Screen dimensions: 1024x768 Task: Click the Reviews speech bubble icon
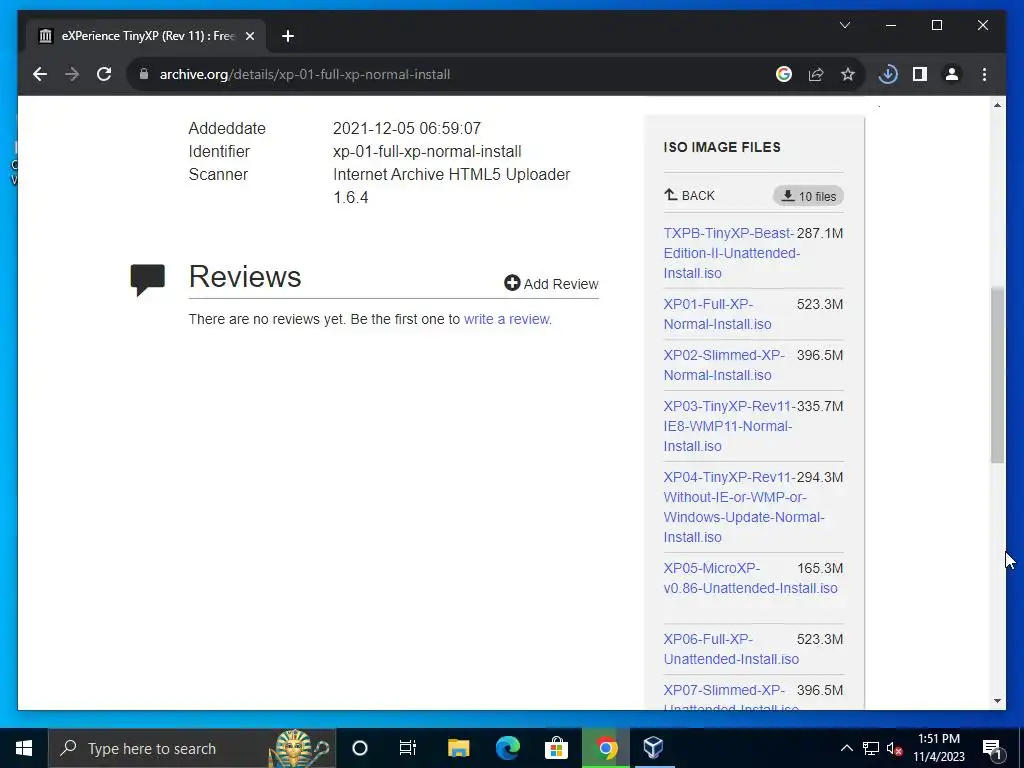coord(148,280)
